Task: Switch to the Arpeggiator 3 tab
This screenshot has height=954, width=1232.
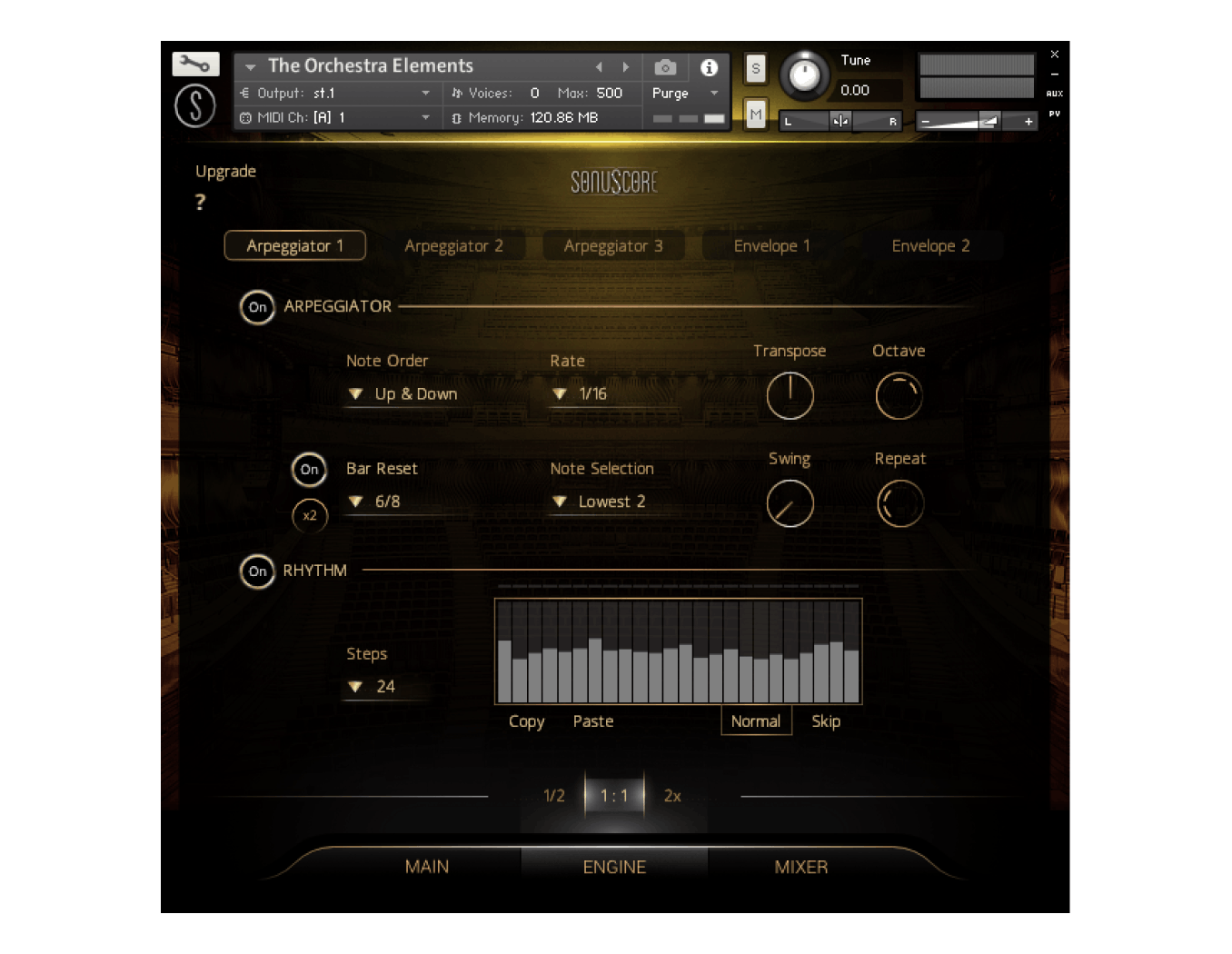Action: [x=613, y=245]
